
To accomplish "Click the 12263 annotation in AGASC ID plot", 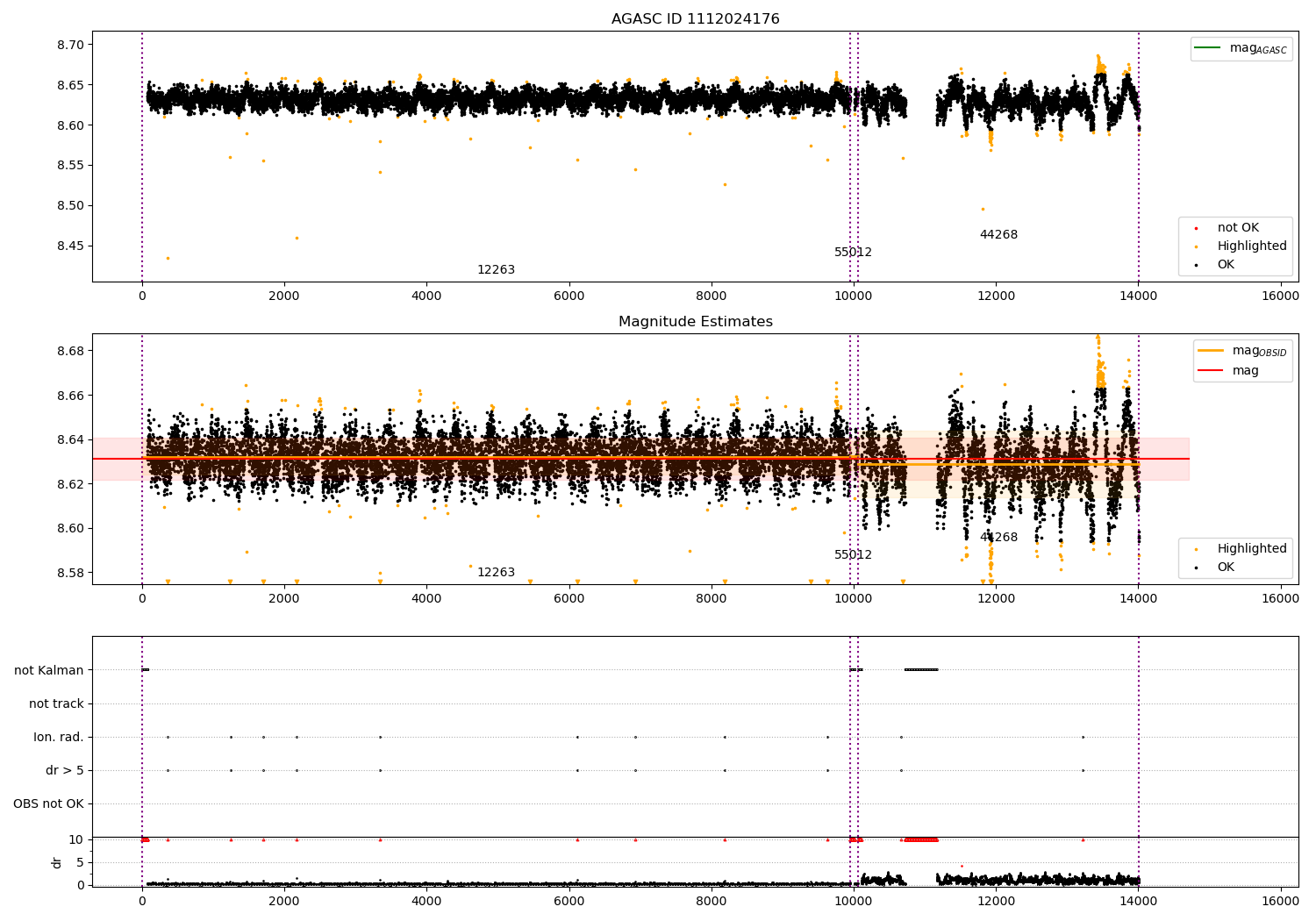I will (x=496, y=270).
